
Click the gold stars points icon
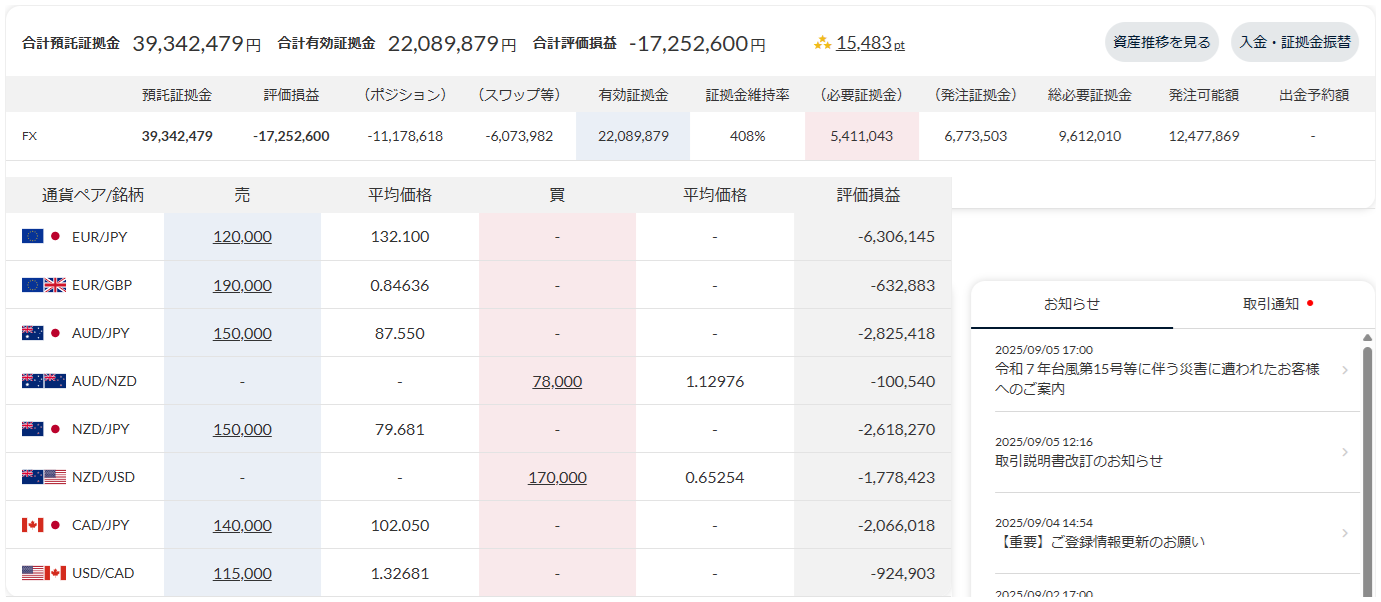822,43
